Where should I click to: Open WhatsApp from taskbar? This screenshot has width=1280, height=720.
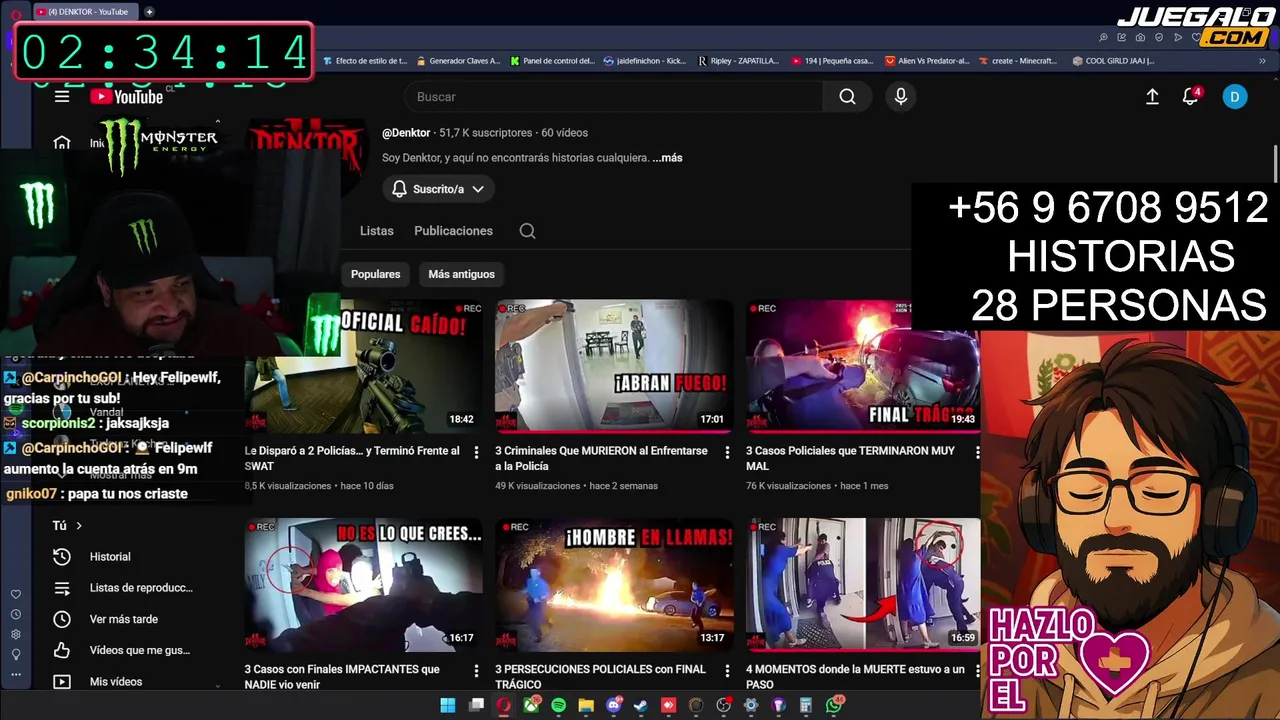click(x=834, y=705)
